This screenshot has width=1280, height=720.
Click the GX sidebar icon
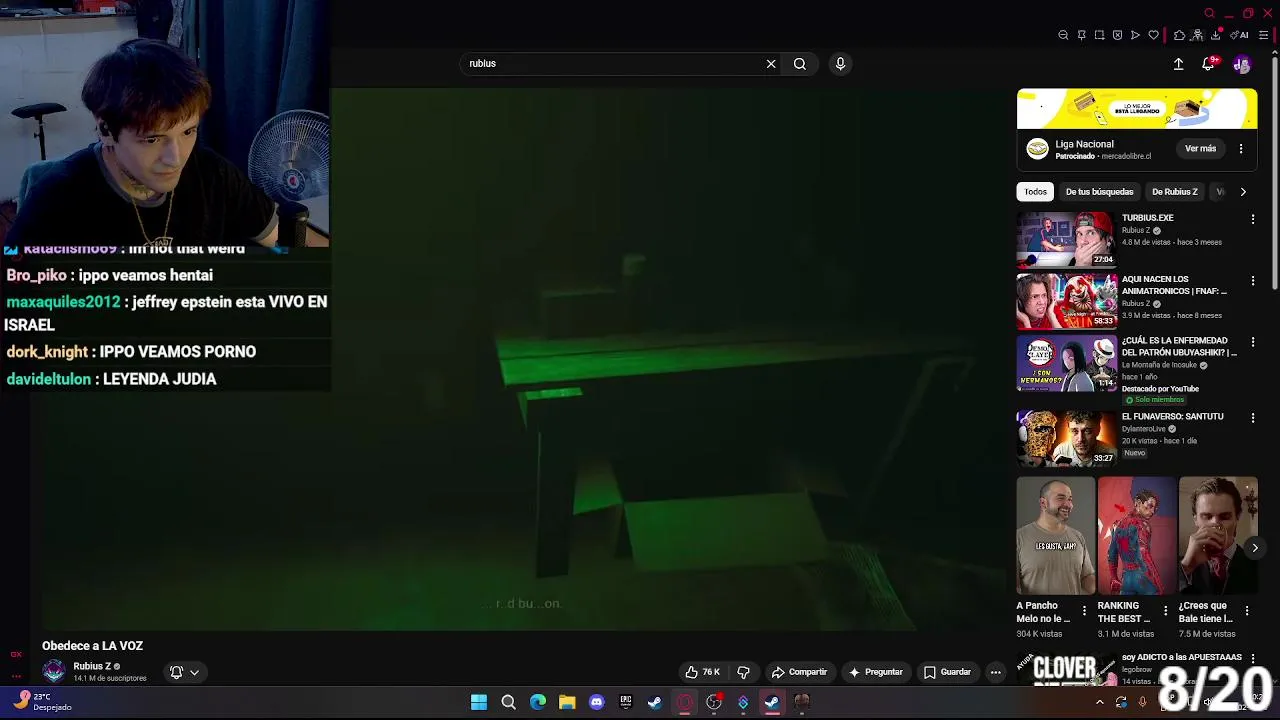coord(16,655)
